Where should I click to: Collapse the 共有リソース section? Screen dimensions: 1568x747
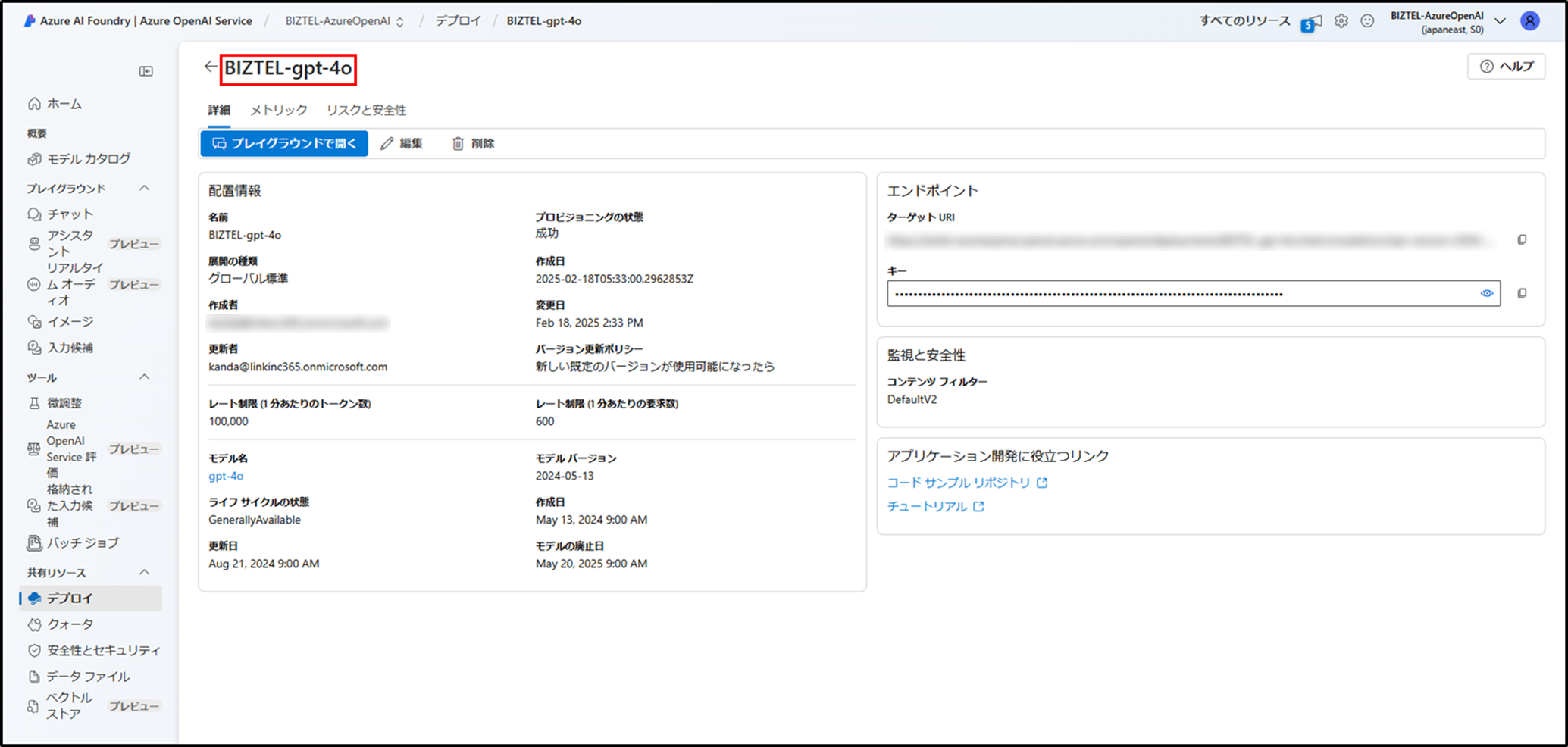(144, 572)
